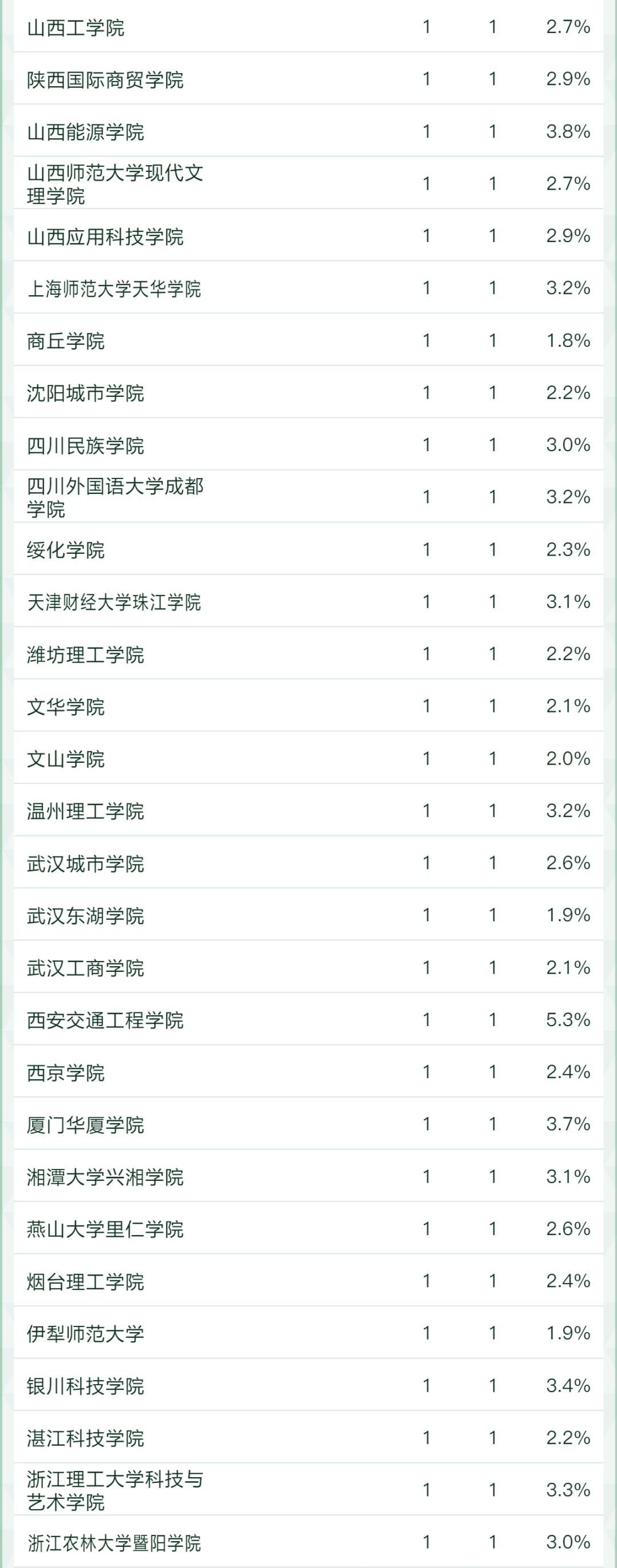617x1568 pixels.
Task: Select 武汉东湖学院 in the table
Action: coord(85,915)
